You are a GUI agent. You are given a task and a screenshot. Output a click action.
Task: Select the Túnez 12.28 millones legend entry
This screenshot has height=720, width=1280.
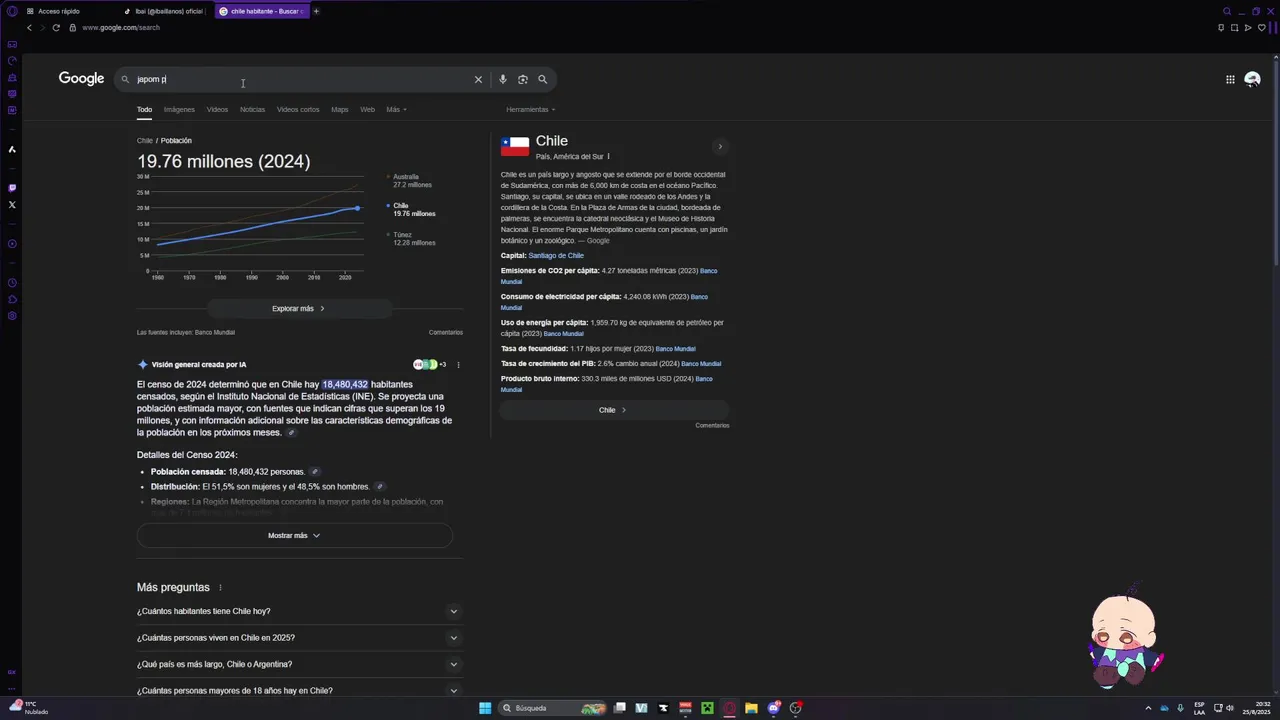(413, 239)
